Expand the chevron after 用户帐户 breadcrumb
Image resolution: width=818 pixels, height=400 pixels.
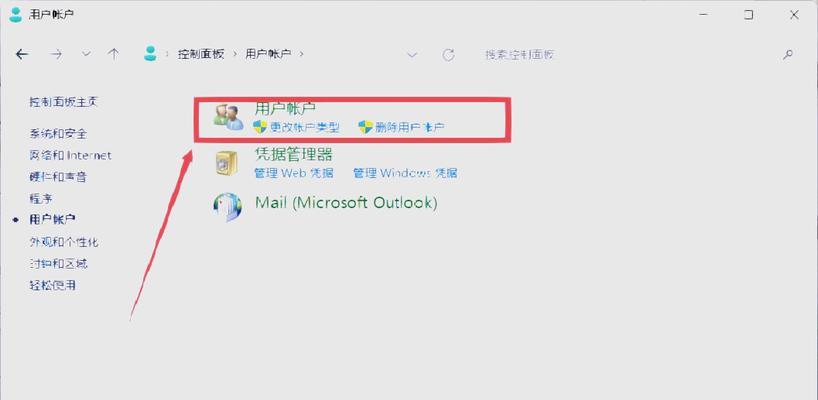(x=301, y=54)
